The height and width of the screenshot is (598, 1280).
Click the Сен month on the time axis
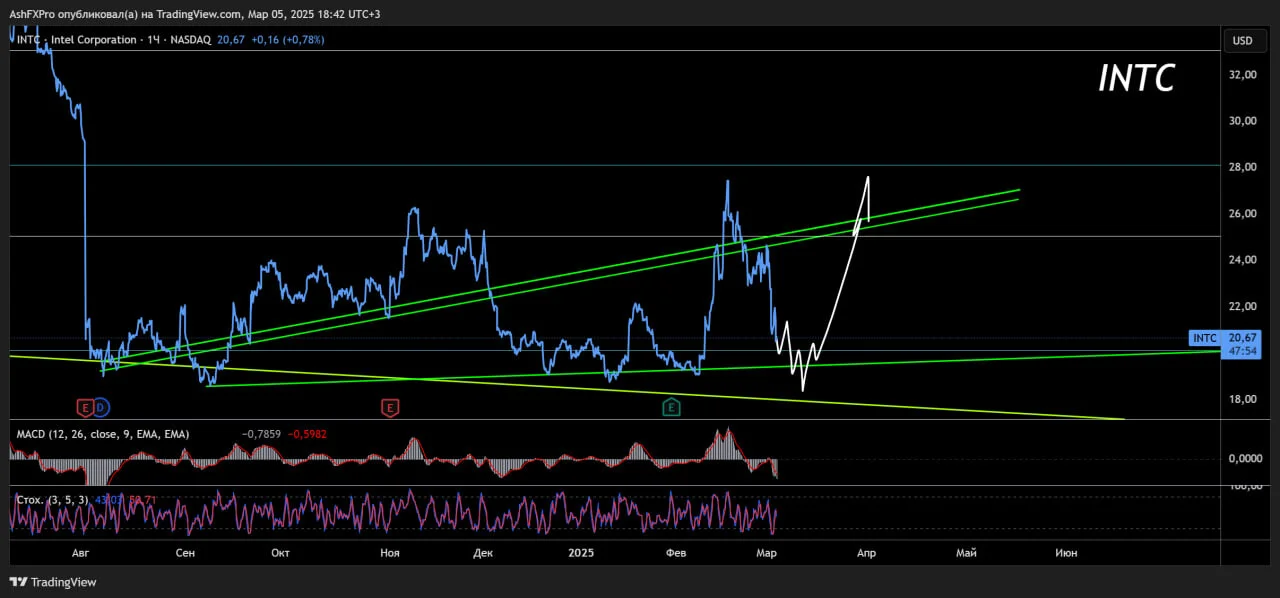[x=184, y=553]
